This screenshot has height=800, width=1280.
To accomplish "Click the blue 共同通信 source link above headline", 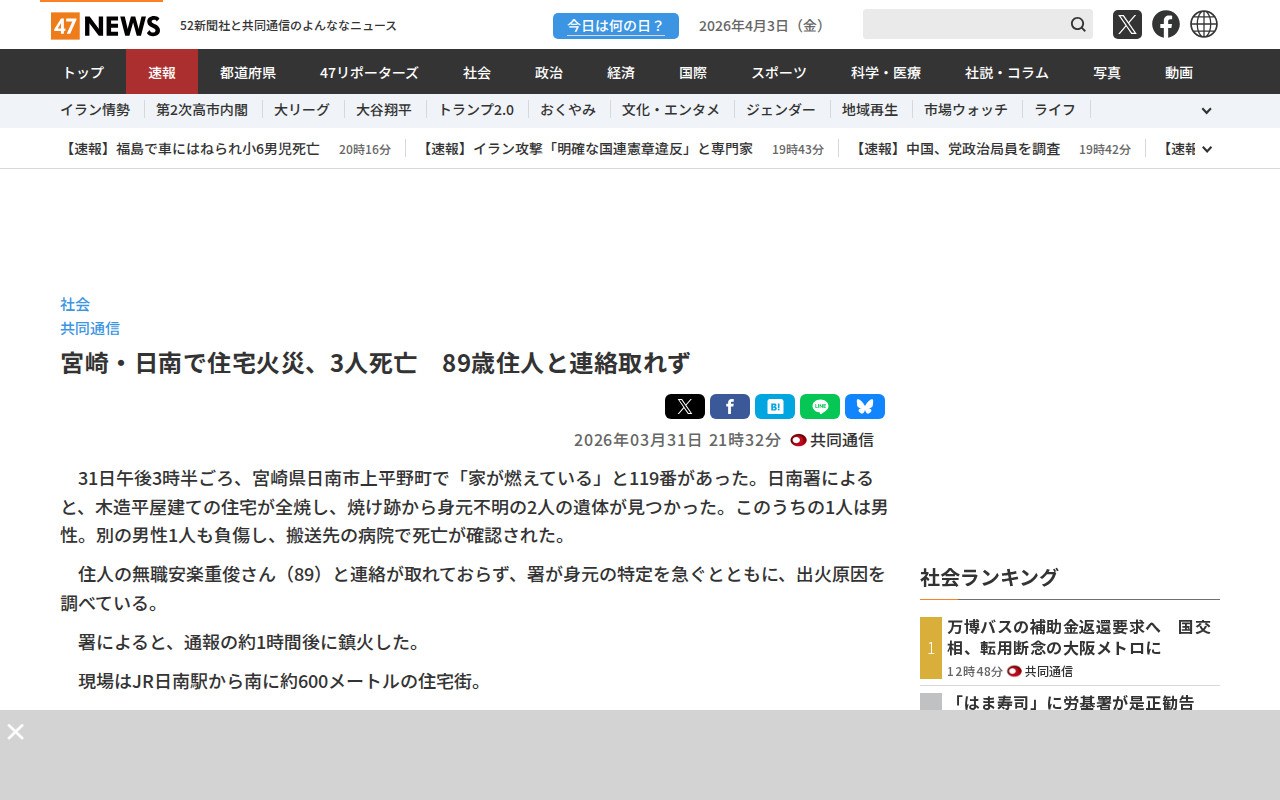I will click(x=90, y=328).
